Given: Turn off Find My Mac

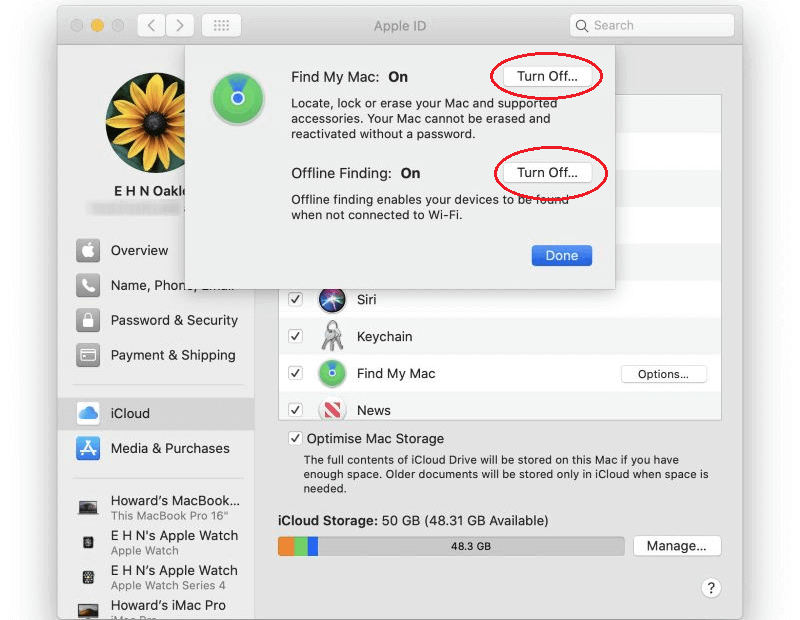Looking at the screenshot, I should (x=546, y=76).
